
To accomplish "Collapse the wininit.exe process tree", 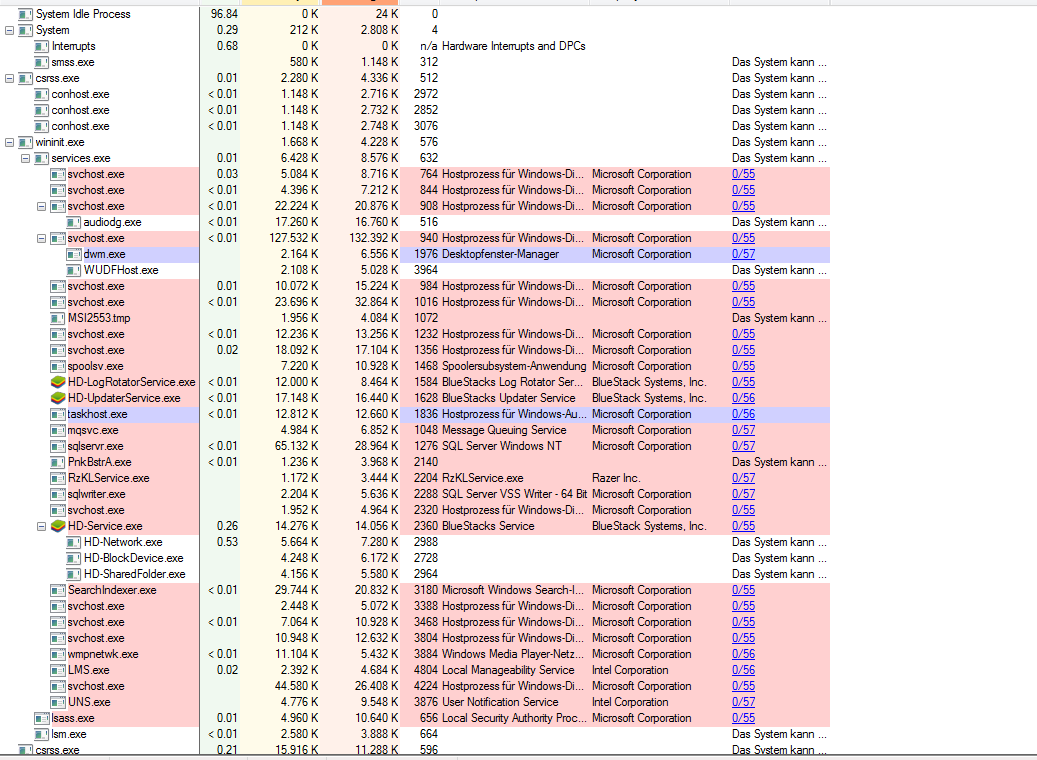I will (9, 142).
